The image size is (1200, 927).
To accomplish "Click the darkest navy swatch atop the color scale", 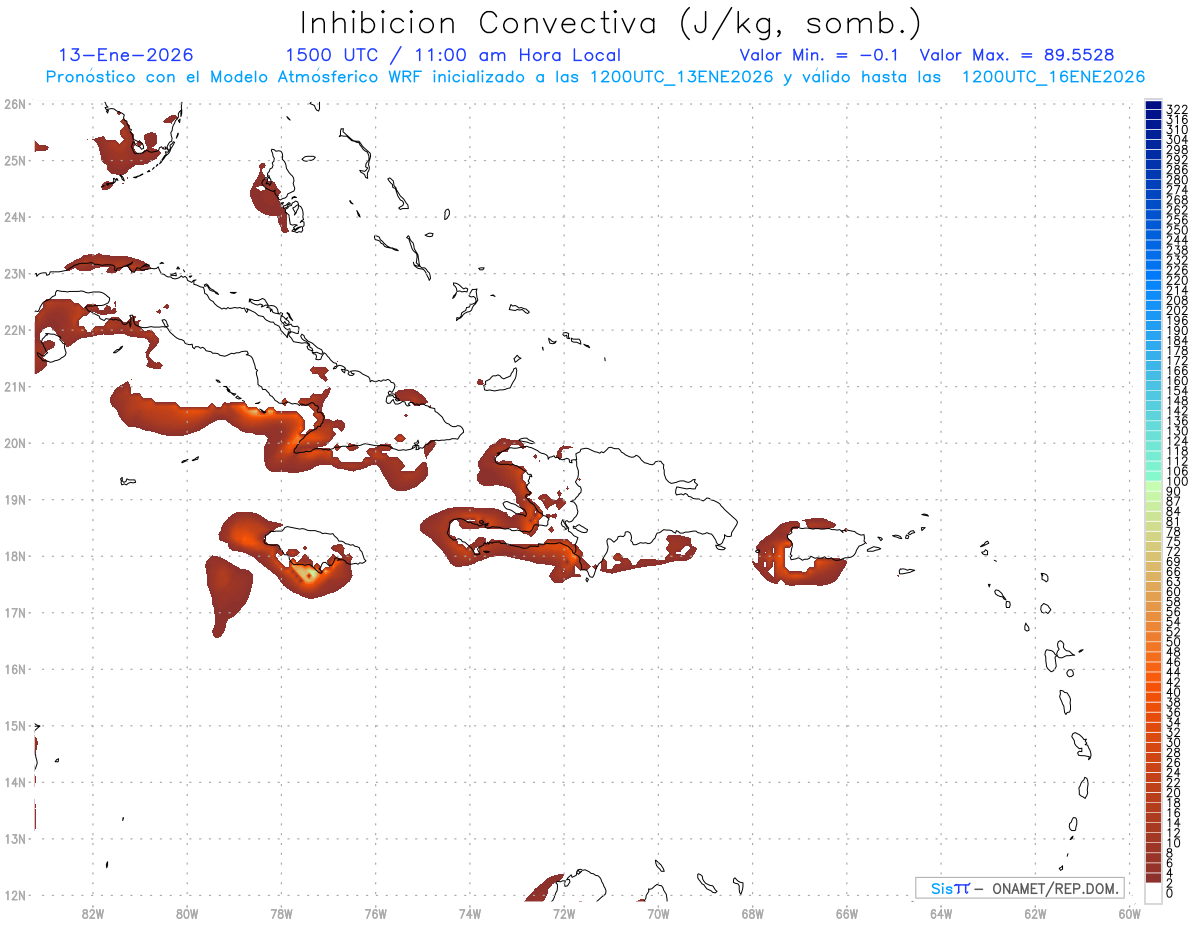I will tap(1153, 105).
